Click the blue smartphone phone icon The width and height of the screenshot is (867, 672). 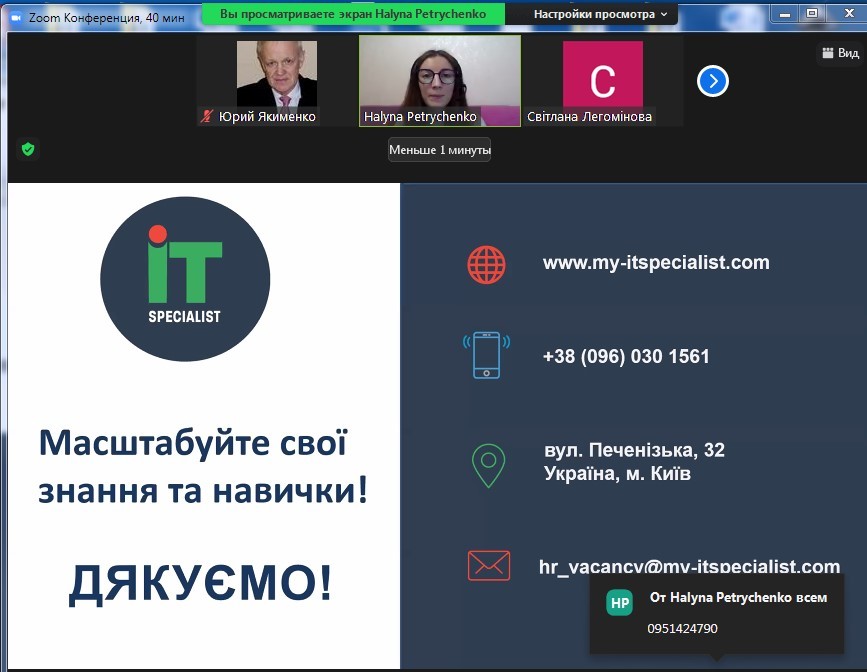(x=486, y=355)
